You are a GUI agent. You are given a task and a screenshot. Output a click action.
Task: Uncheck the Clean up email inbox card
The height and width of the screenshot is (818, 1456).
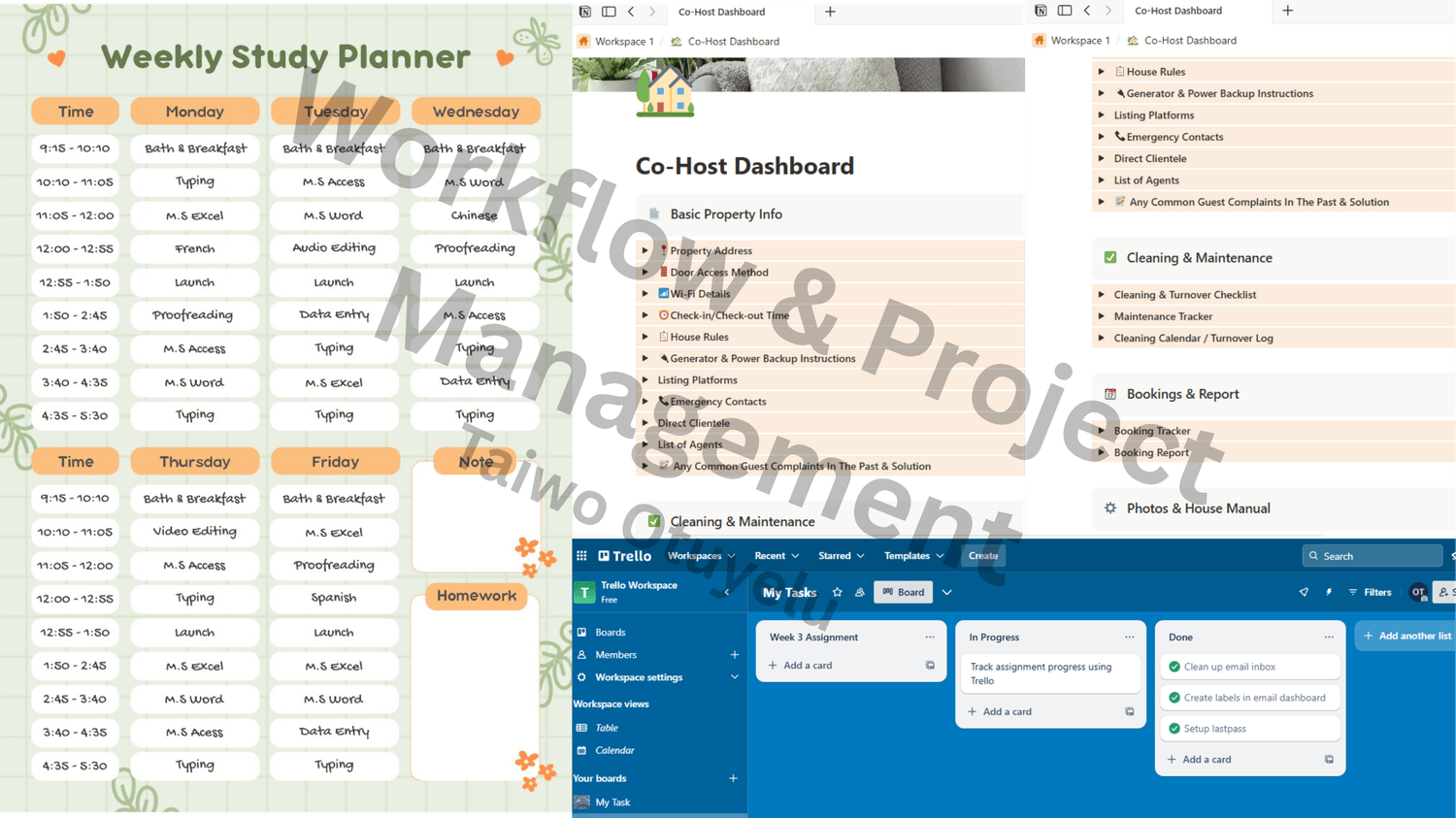[1175, 667]
